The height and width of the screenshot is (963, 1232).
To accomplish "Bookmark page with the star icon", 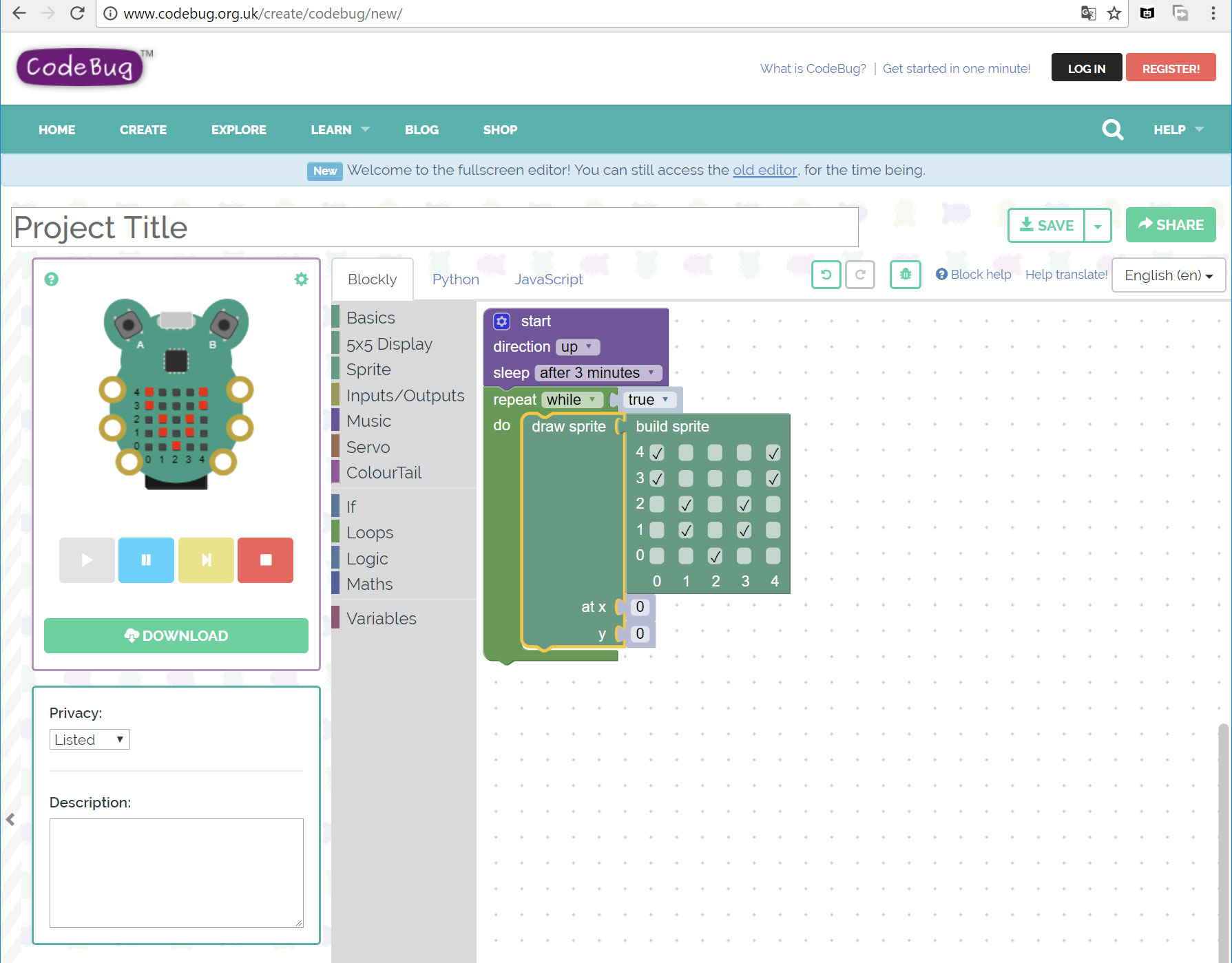I will 1114,13.
